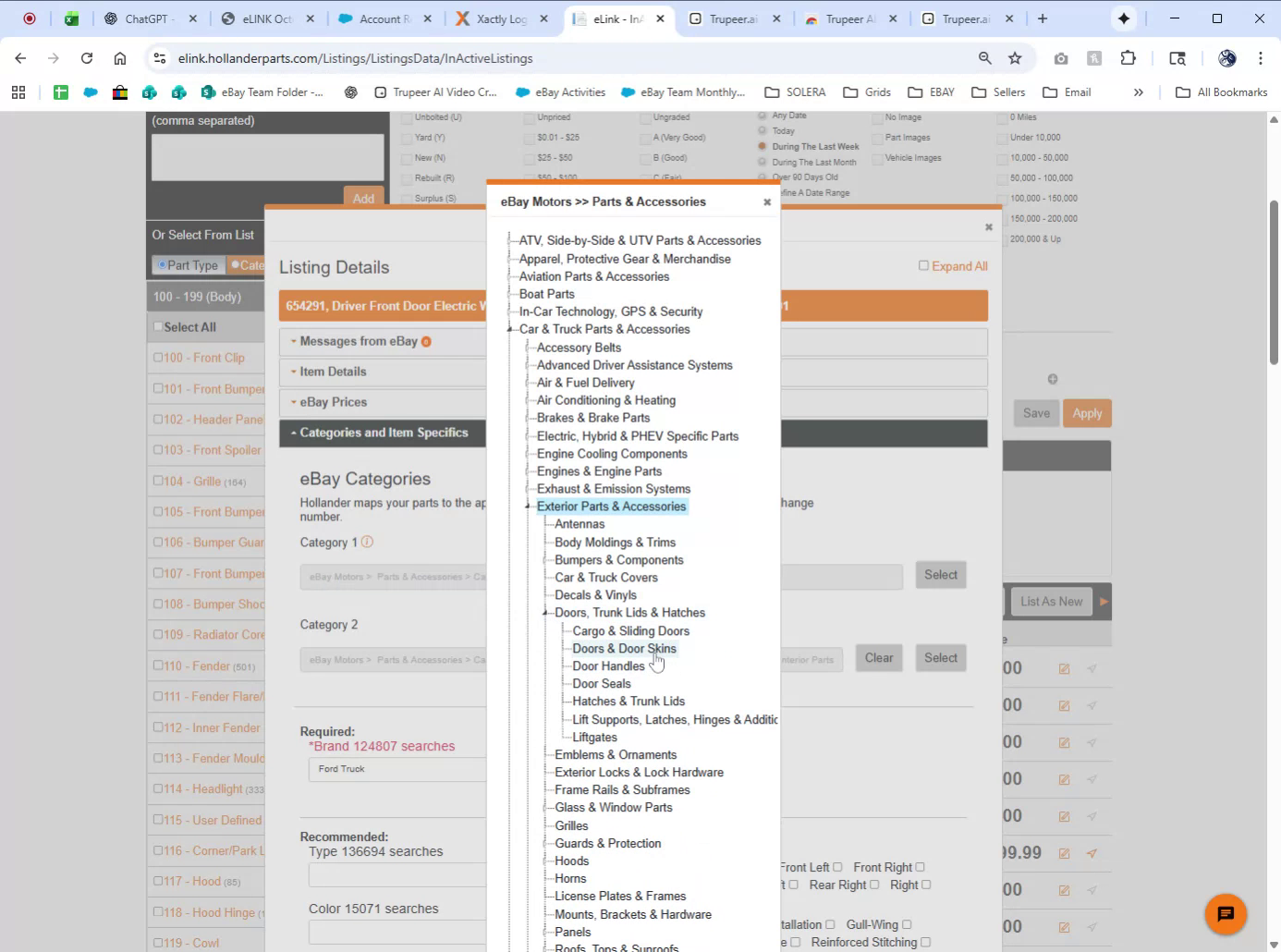The image size is (1281, 952).
Task: Open the Sellers bookmarks folder
Action: 998,92
